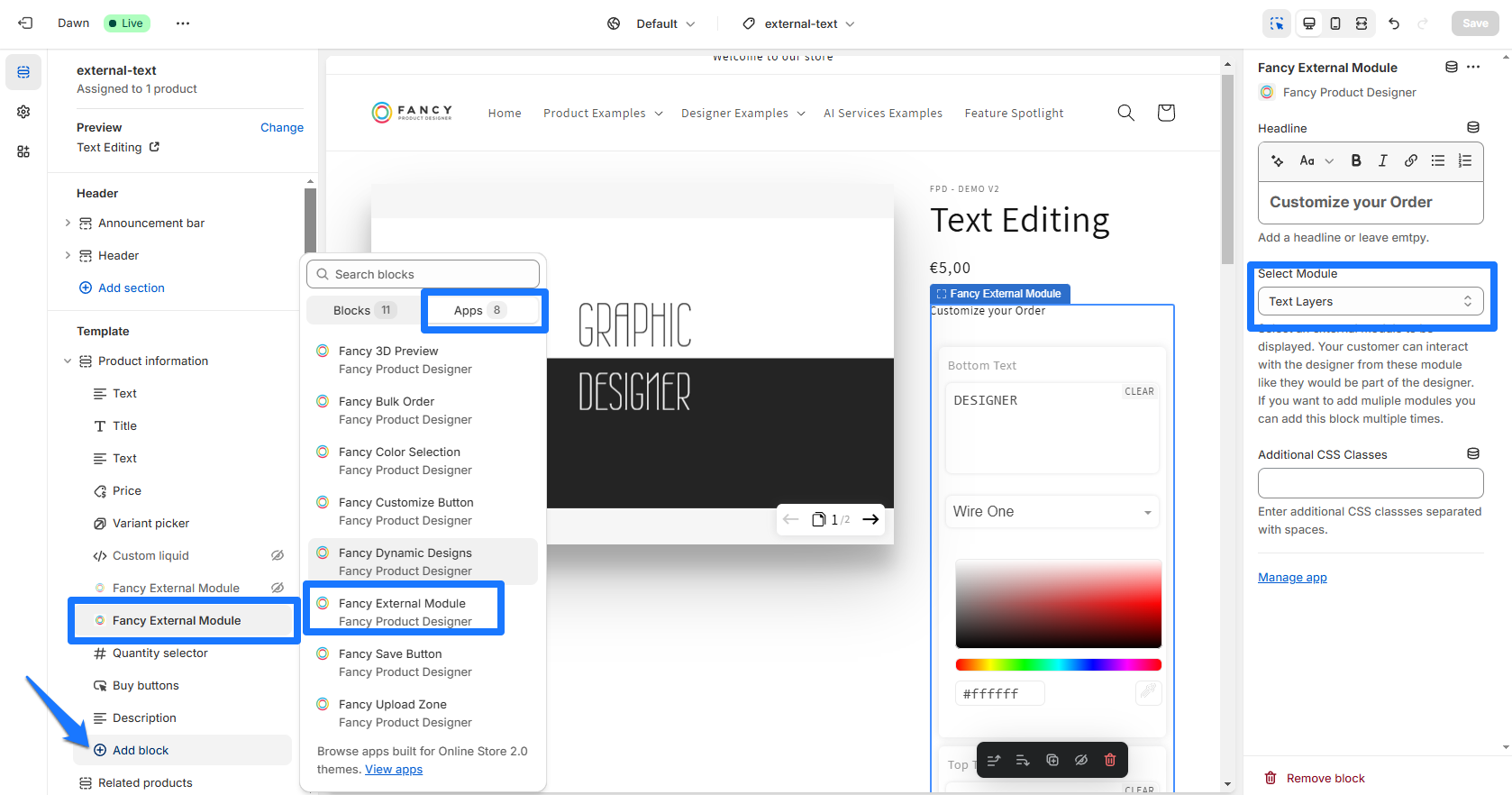The width and height of the screenshot is (1512, 795).
Task: Expand the Announcement bar section
Action: coord(68,223)
